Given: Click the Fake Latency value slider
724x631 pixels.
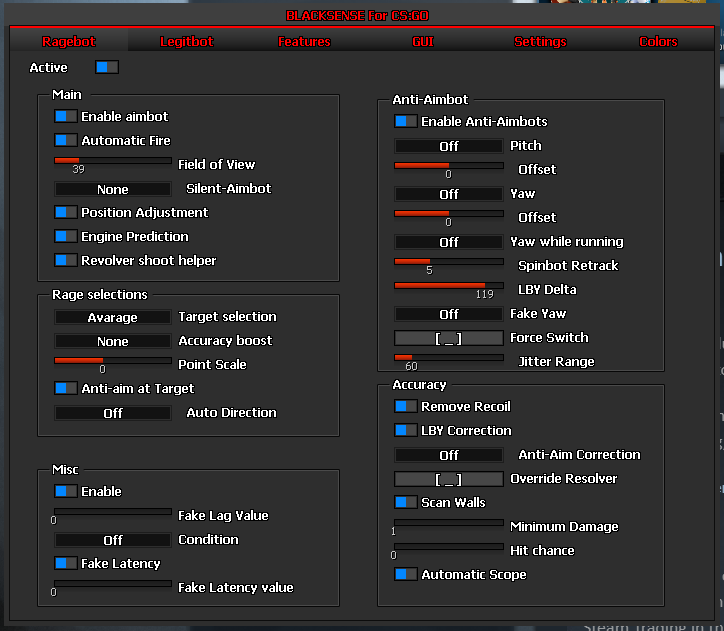Looking at the screenshot, I should 113,583.
